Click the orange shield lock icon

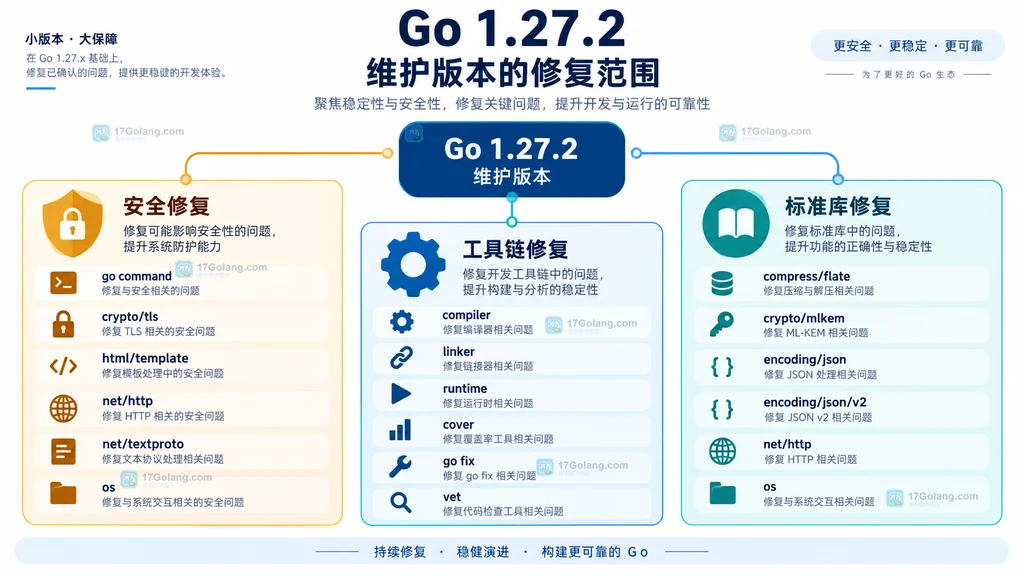(72, 223)
